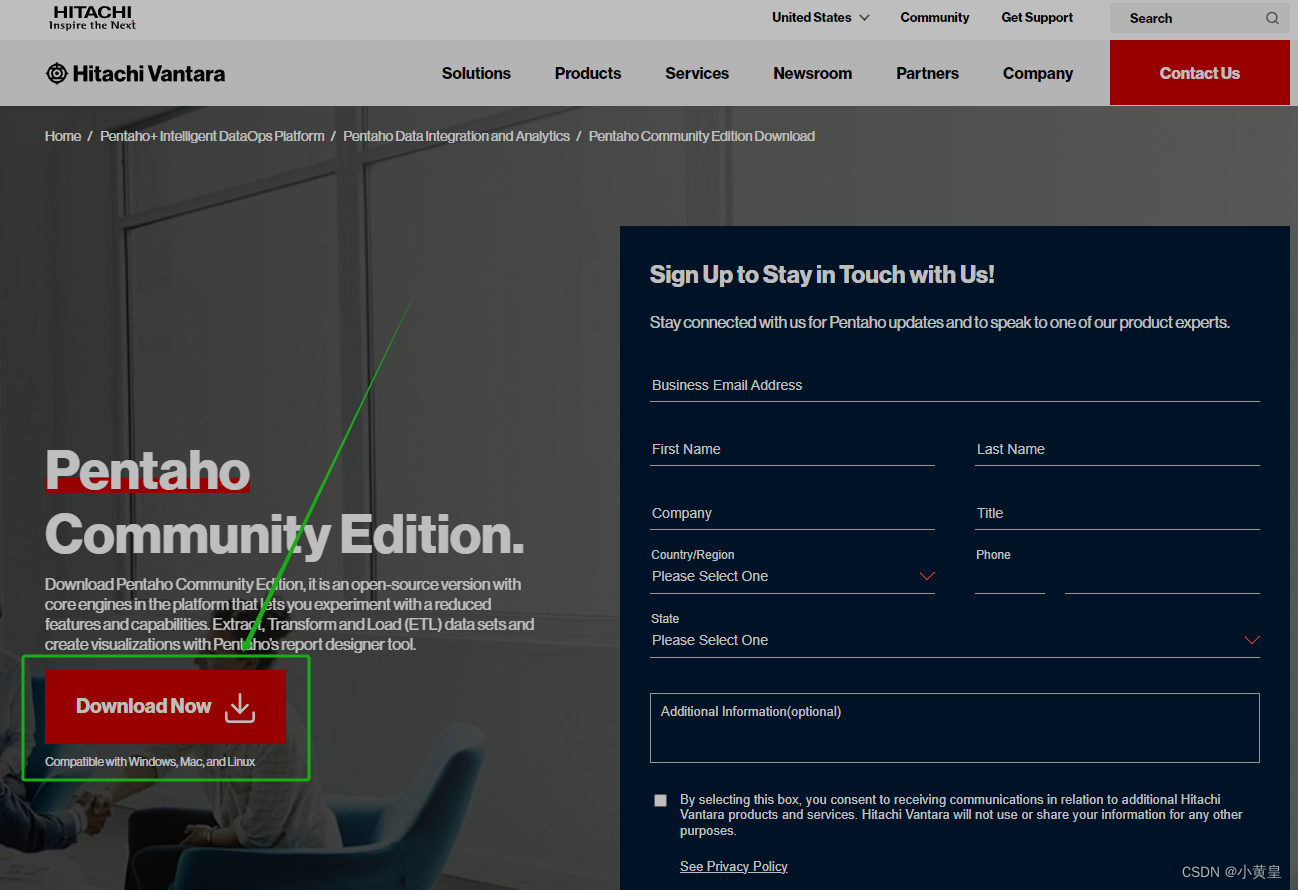1298x890 pixels.
Task: Click the download arrow icon on the Download Now button
Action: (x=240, y=707)
